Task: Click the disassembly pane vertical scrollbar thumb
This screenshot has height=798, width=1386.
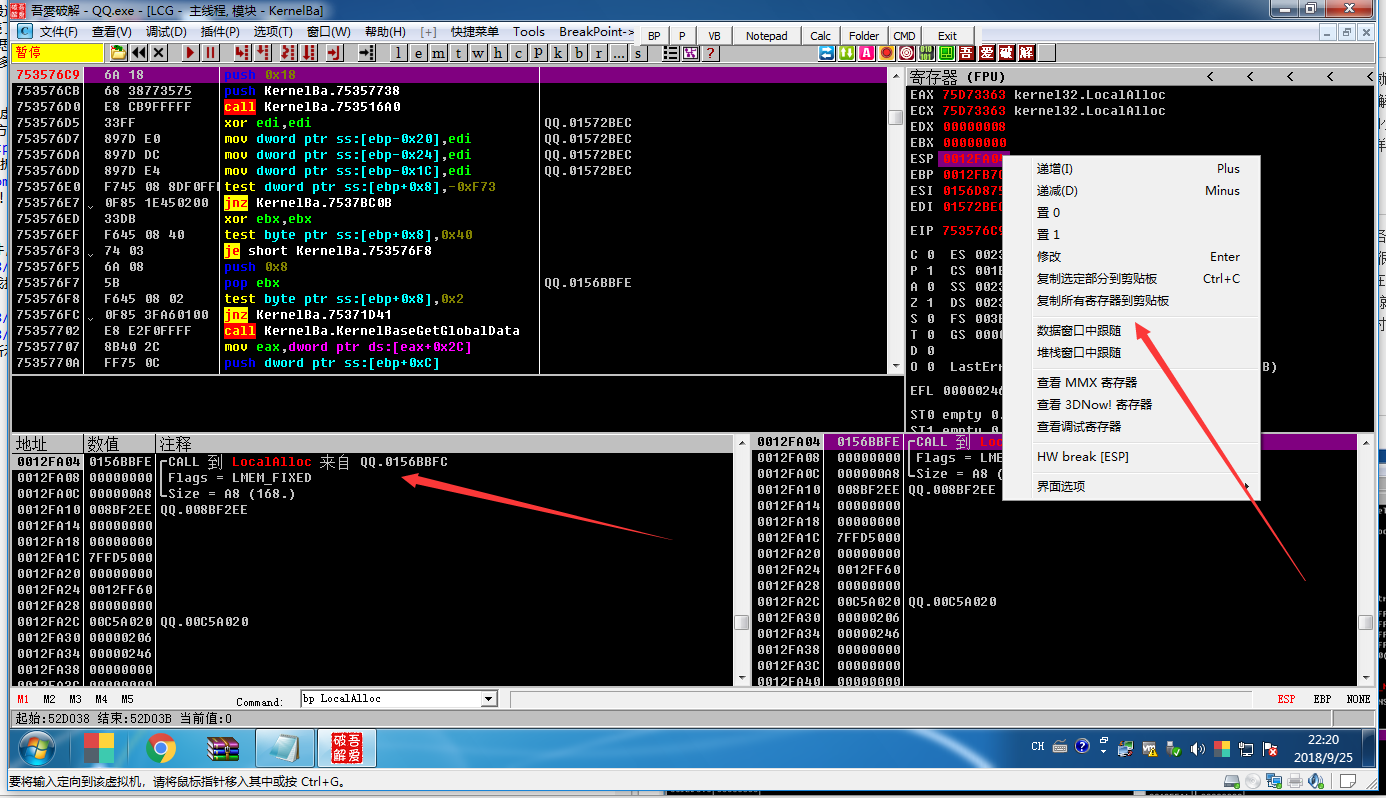Action: tap(895, 117)
